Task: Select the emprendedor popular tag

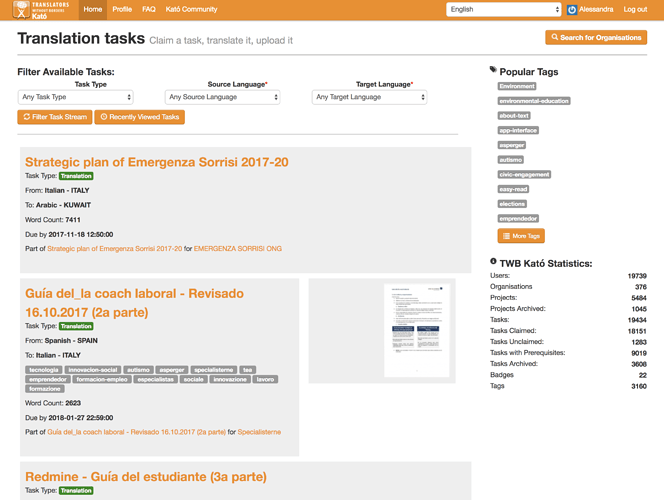Action: coord(518,218)
